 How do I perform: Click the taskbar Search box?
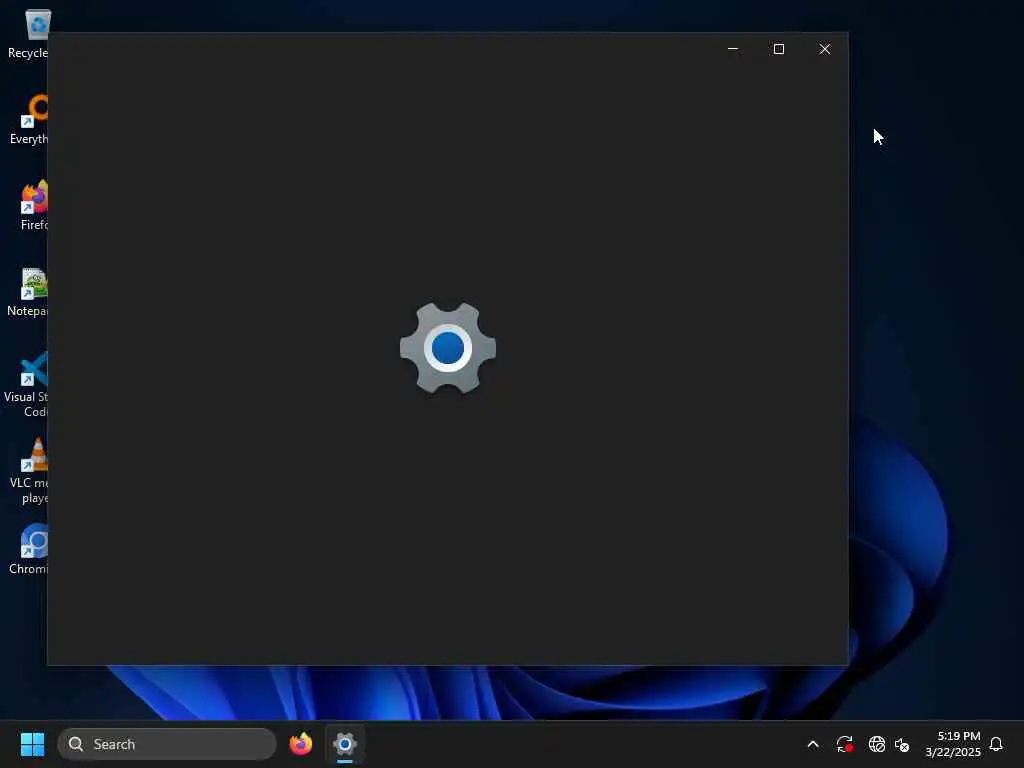(x=167, y=744)
